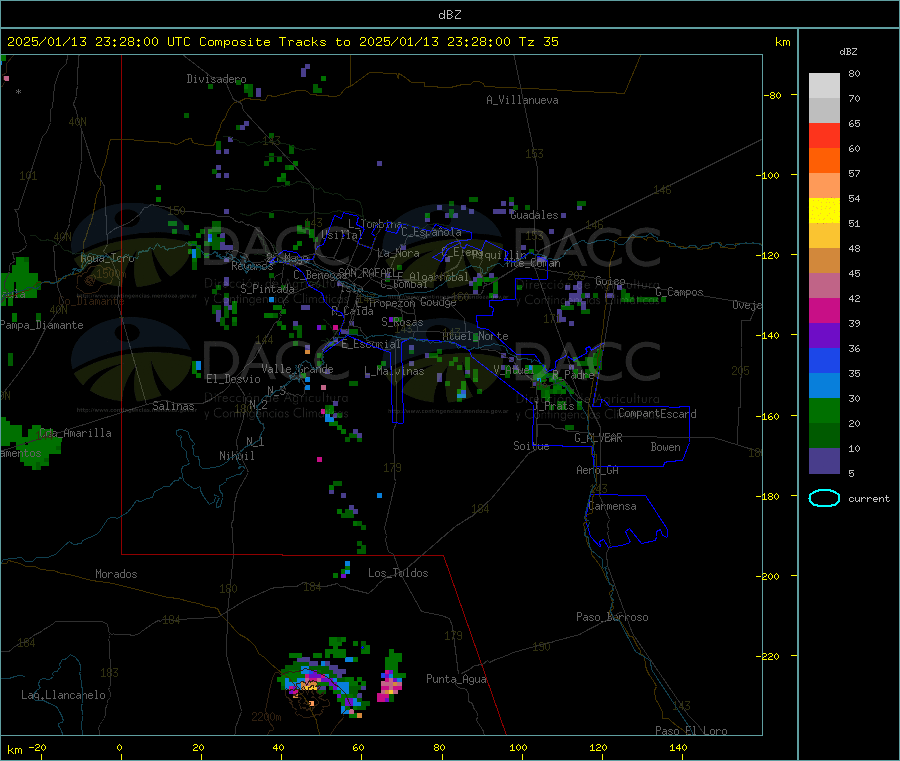Click the orange 57 dBZ legend swatch

pyautogui.click(x=824, y=161)
